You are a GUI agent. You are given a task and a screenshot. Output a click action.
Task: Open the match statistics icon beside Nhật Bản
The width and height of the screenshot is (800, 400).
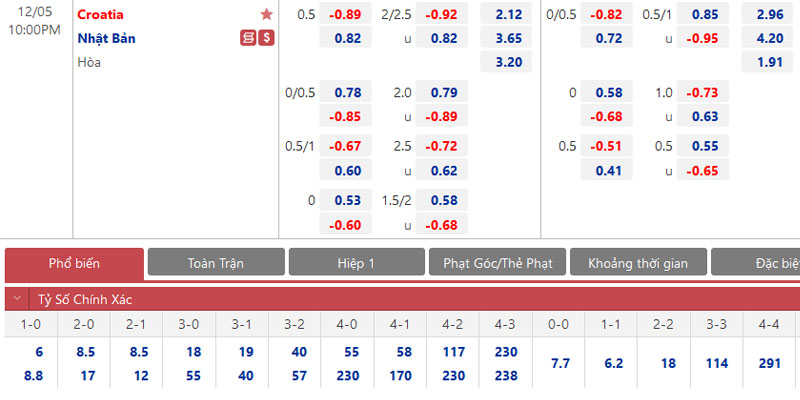click(x=248, y=38)
